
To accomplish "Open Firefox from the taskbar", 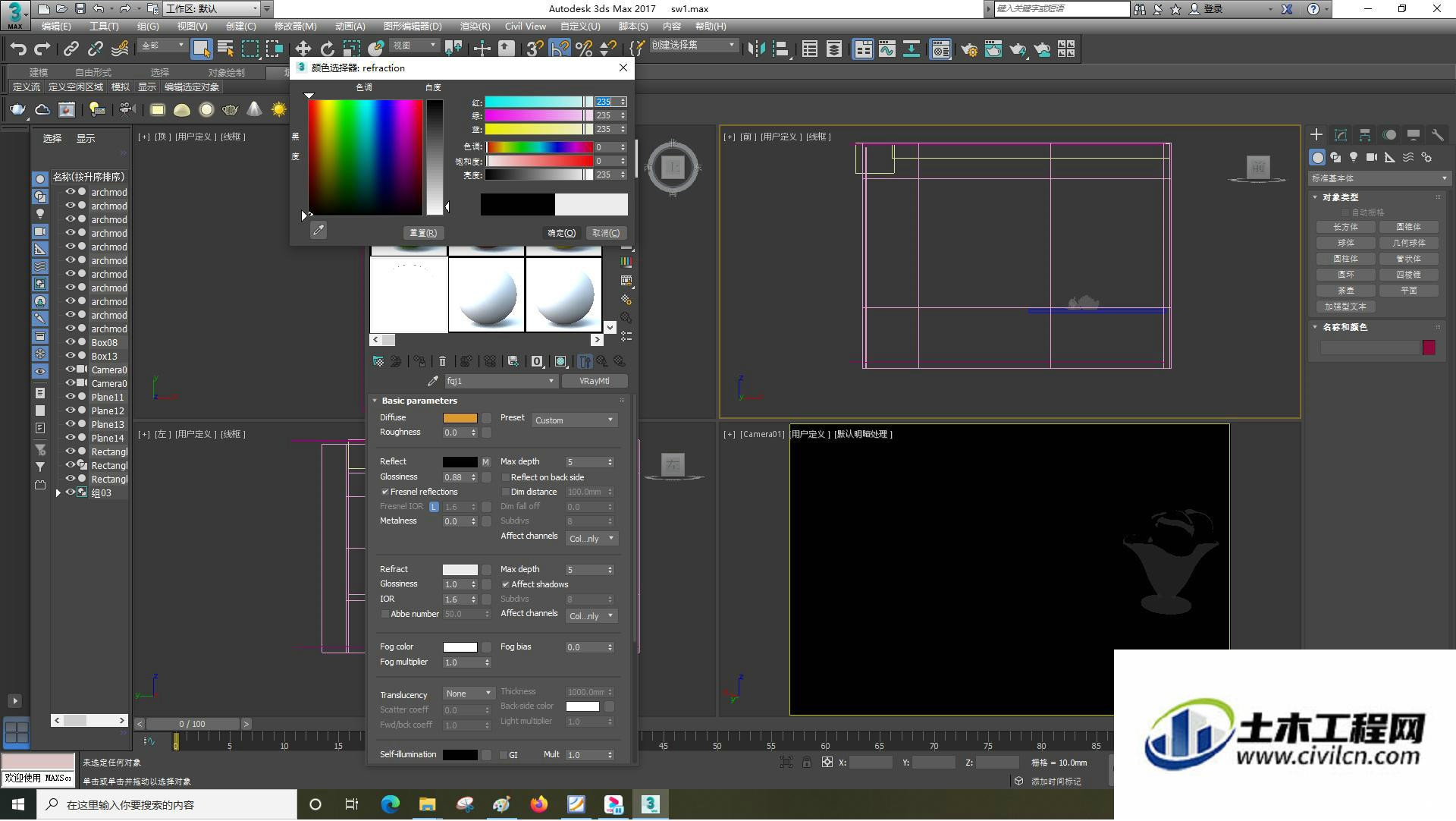I will point(539,805).
